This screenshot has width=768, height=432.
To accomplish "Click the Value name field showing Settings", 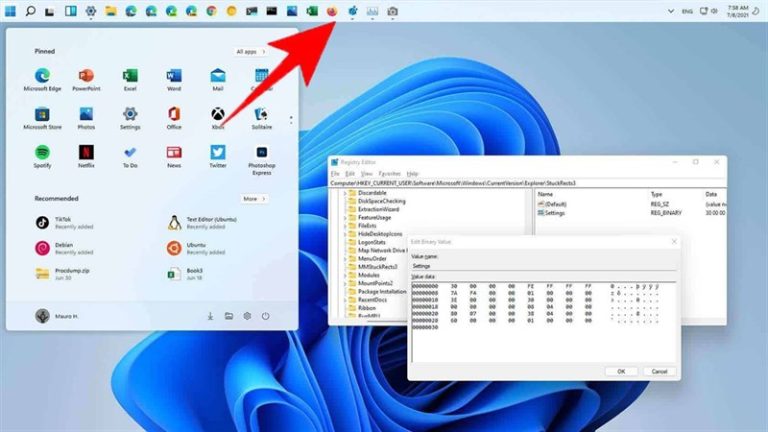I will pyautogui.click(x=543, y=265).
